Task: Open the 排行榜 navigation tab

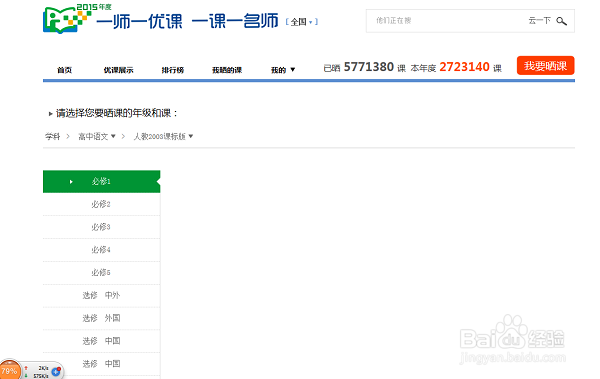Action: pyautogui.click(x=173, y=70)
